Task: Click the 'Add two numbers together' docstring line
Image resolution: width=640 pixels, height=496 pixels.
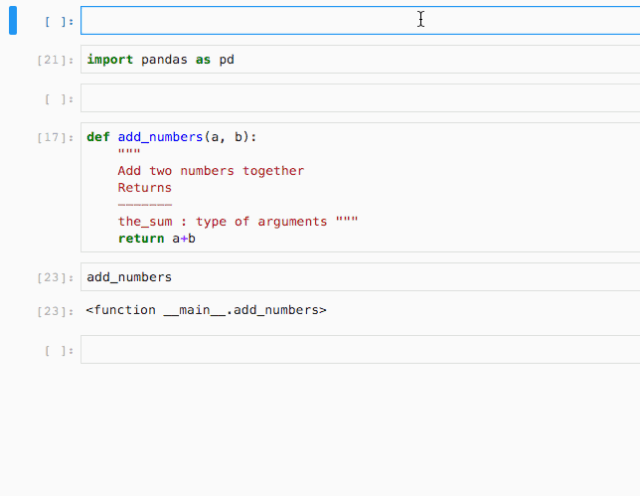Action: pos(211,171)
